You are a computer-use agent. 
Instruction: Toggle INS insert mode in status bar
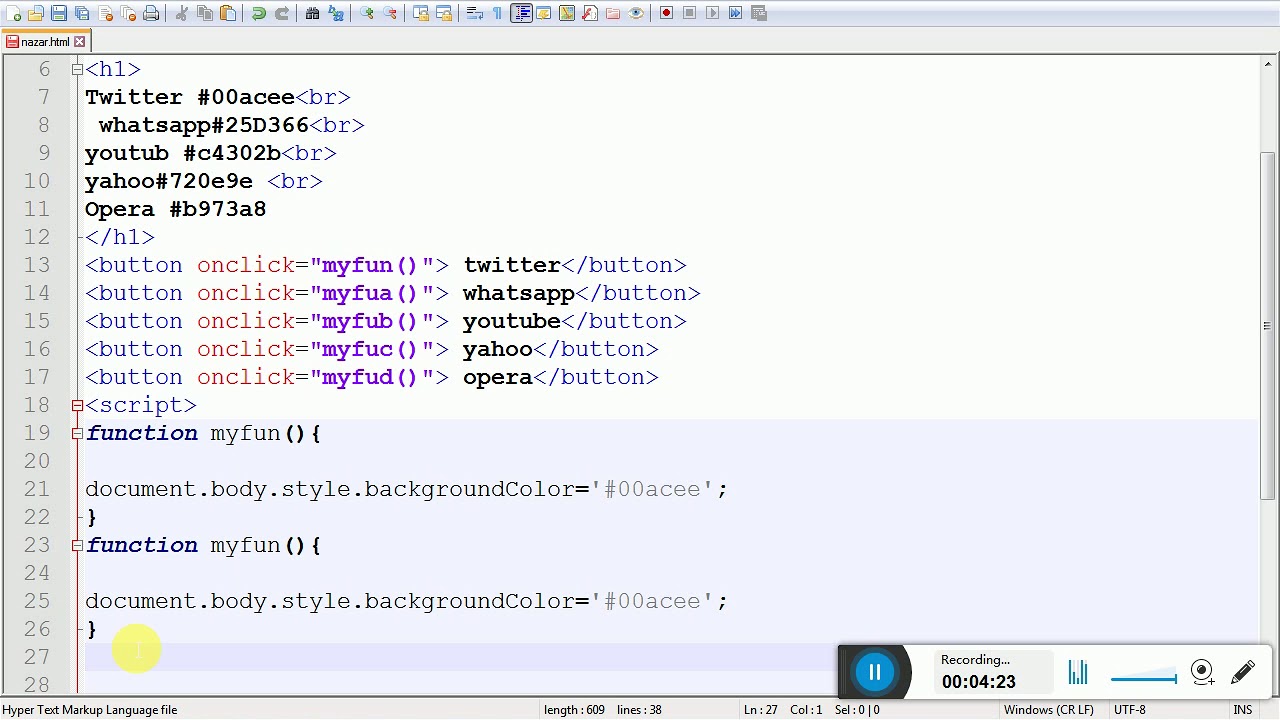pos(1243,710)
